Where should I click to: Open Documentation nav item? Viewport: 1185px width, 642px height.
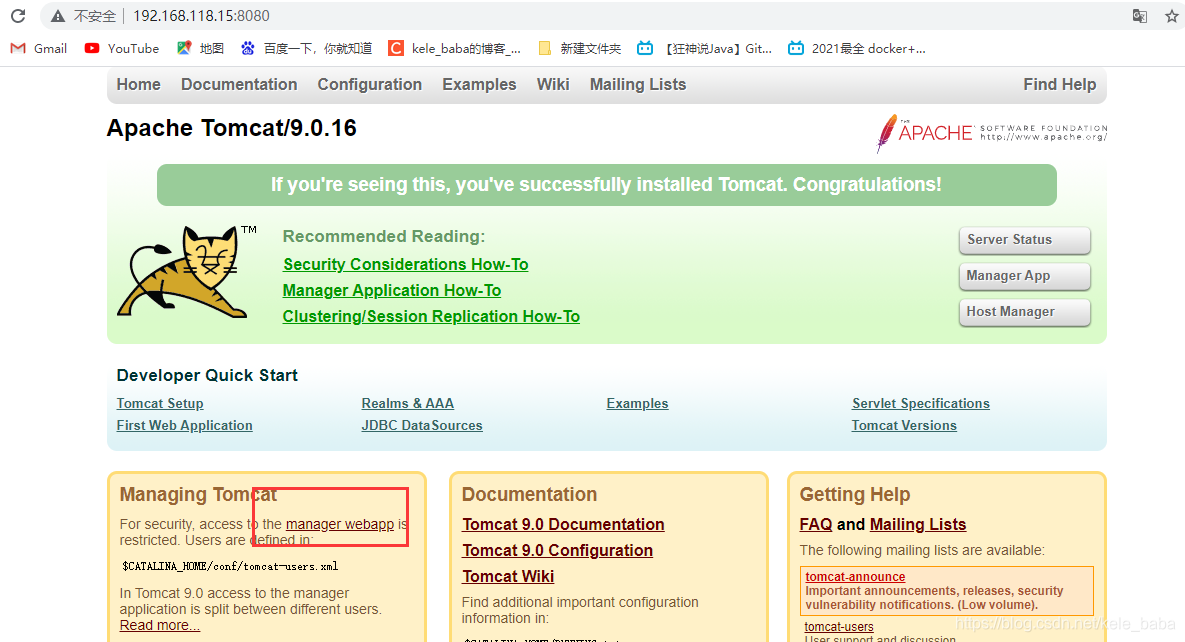(x=239, y=85)
